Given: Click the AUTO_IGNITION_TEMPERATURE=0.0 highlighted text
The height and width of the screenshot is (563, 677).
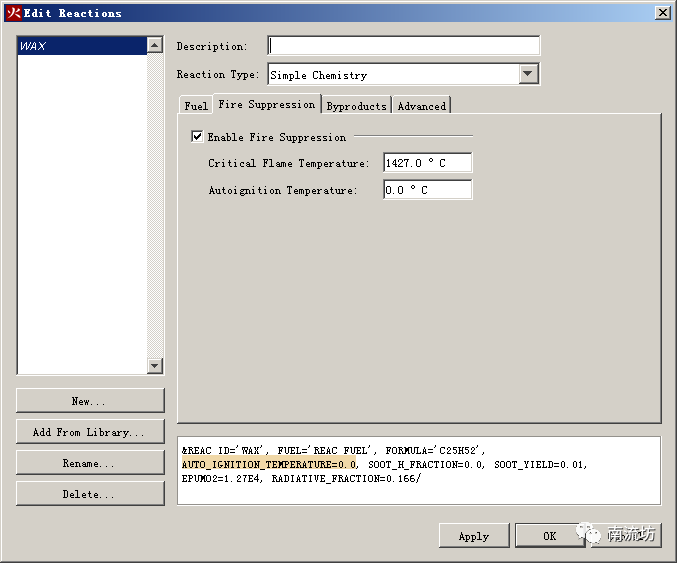Looking at the screenshot, I should click(x=269, y=465).
